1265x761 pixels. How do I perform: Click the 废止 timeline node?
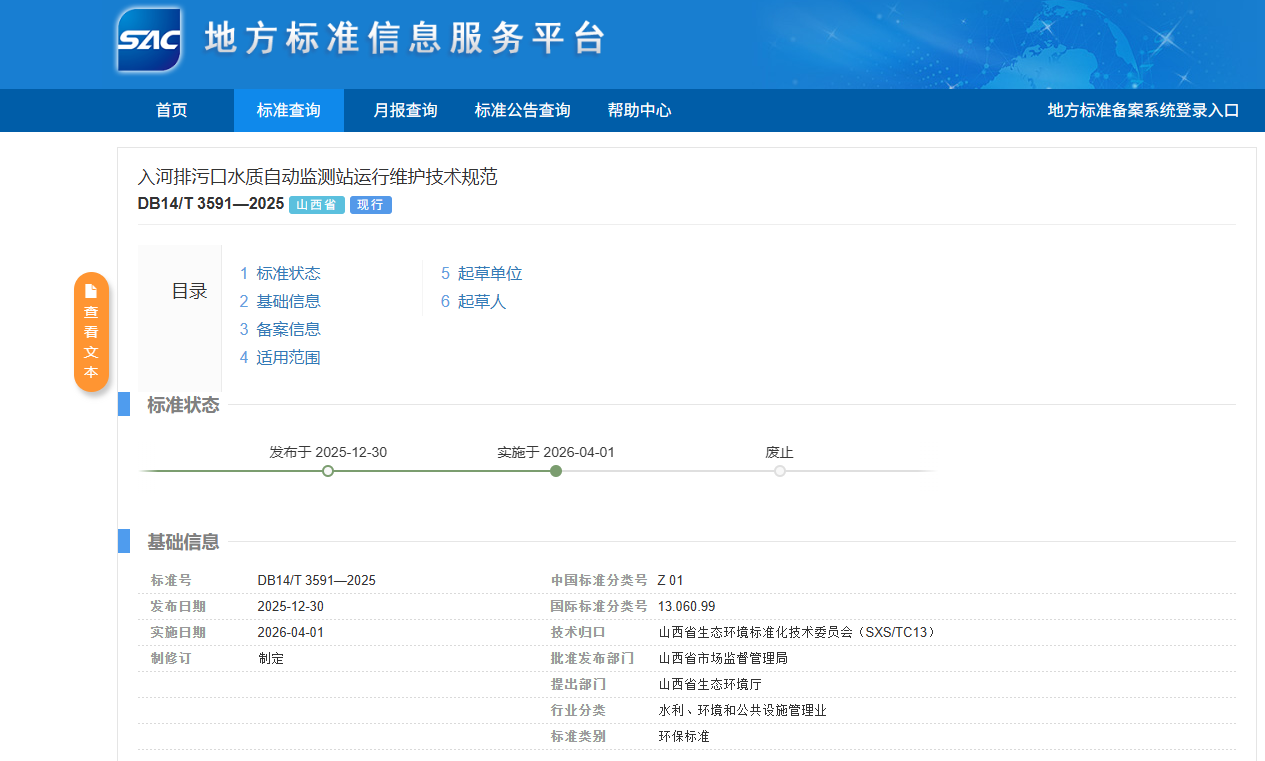780,471
